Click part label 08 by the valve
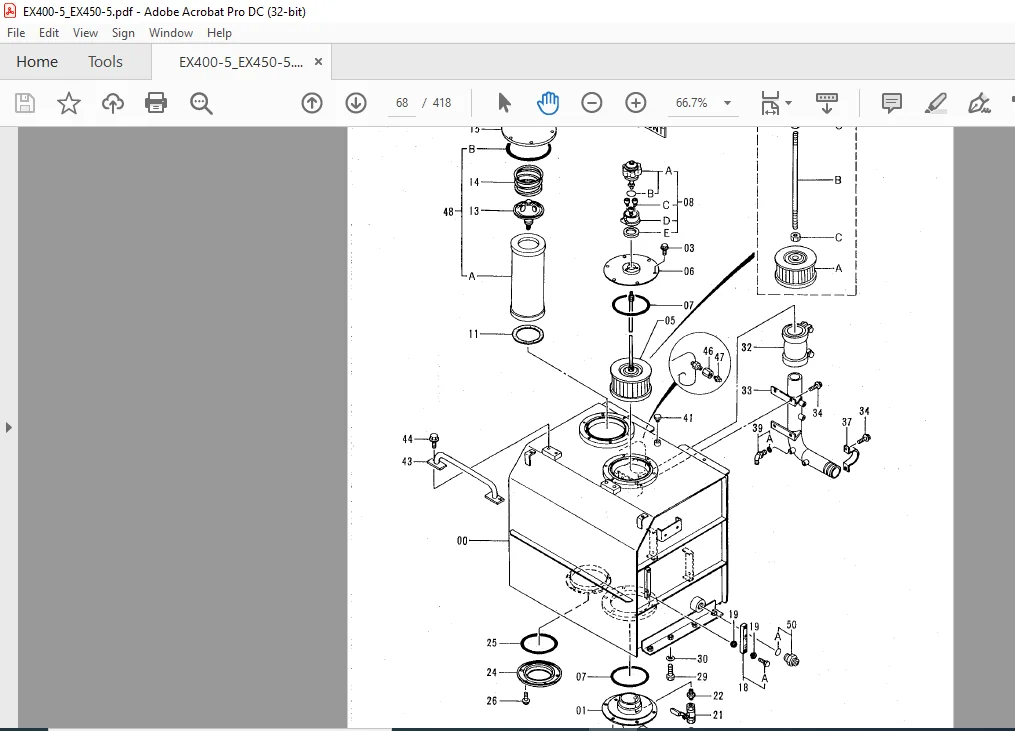Image resolution: width=1015 pixels, height=731 pixels. 688,203
